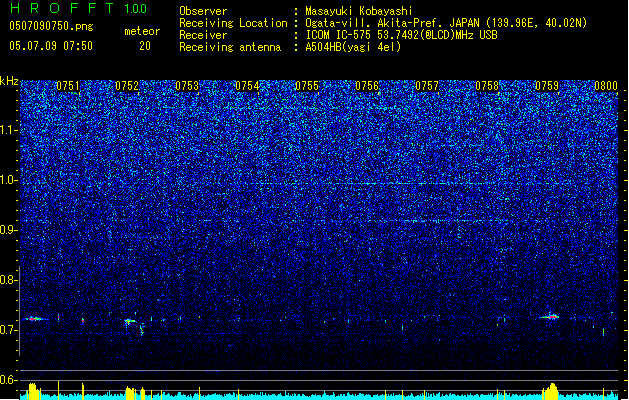The height and width of the screenshot is (400, 629).
Task: Click the 0757 time marker
Action: pyautogui.click(x=427, y=86)
